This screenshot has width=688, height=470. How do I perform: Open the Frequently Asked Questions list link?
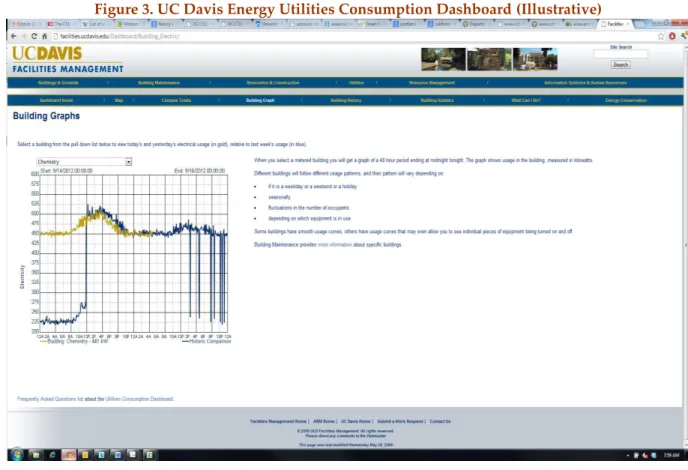click(50, 399)
